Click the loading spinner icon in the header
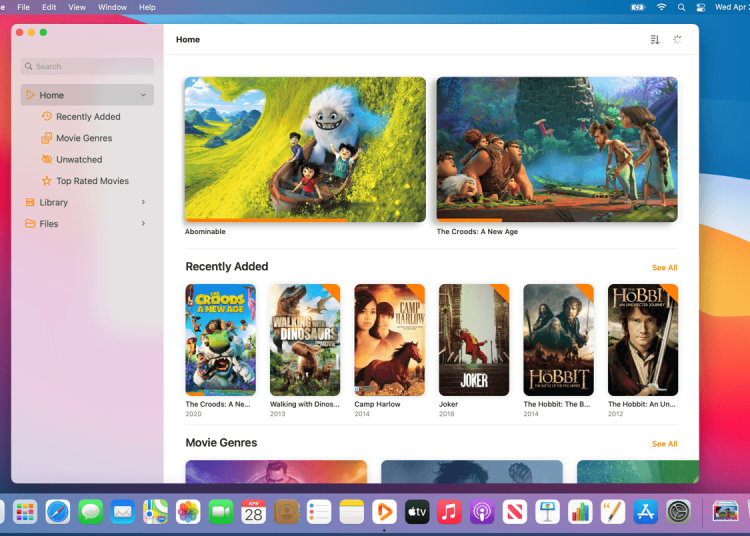750x536 pixels. 677,40
